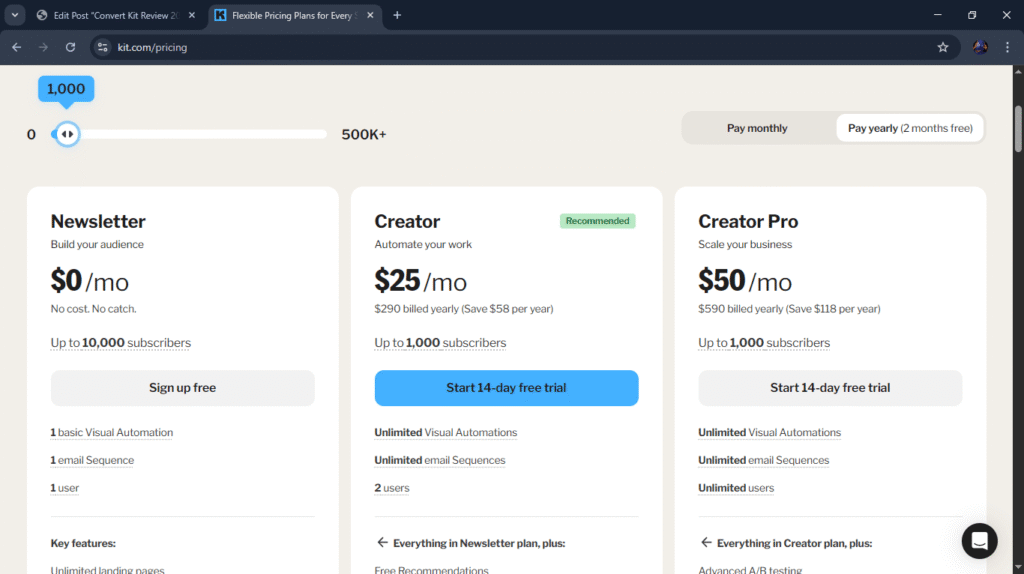Click left arrow beside 'Everything in Creator plan'

click(x=706, y=542)
